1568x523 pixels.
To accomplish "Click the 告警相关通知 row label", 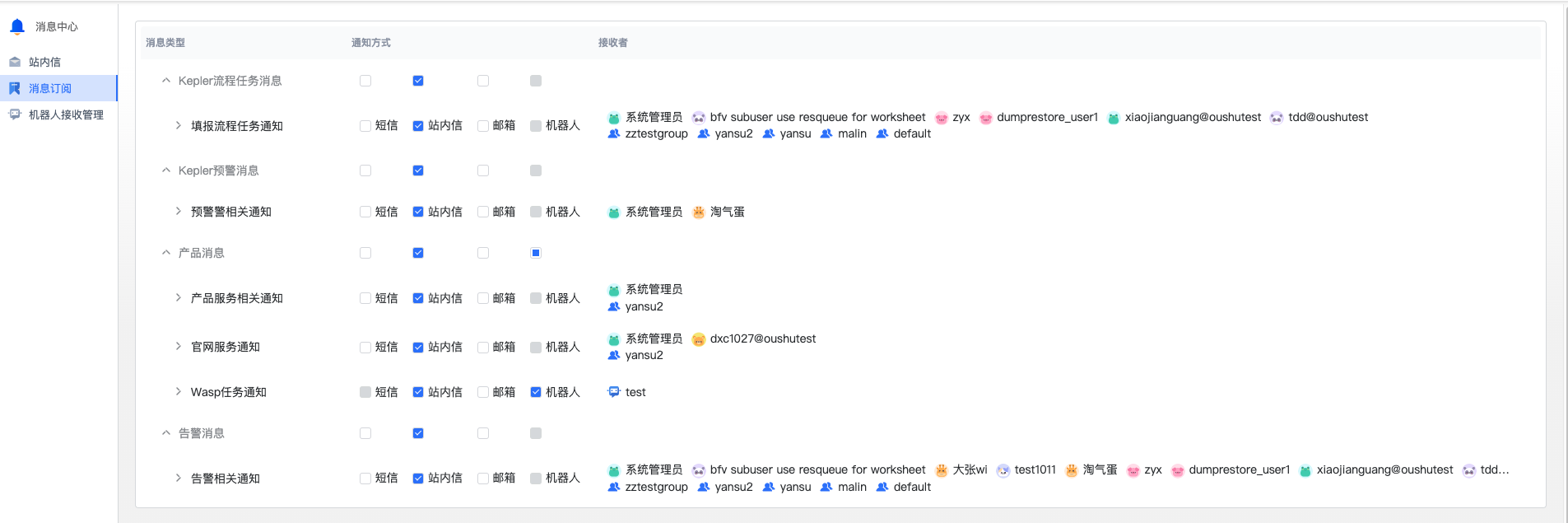I will 226,479.
